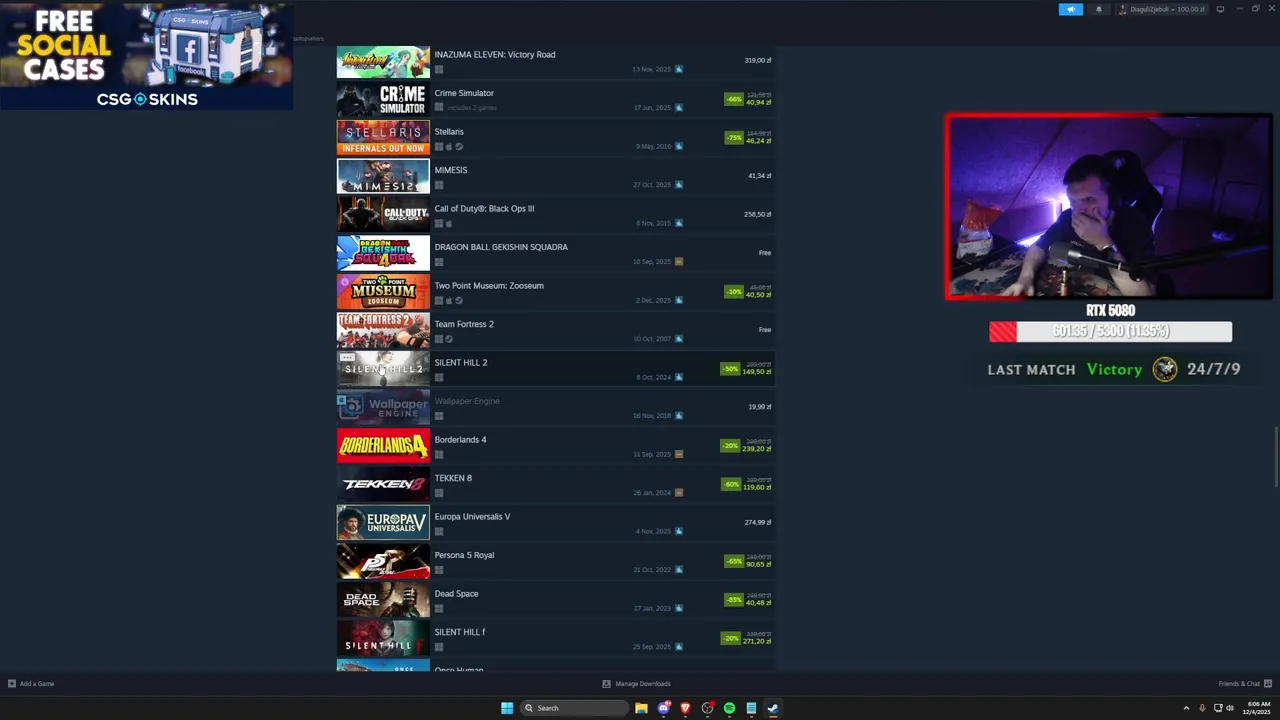Click the -66% discount badge on Crime Simulator
The image size is (1280, 720).
point(734,99)
